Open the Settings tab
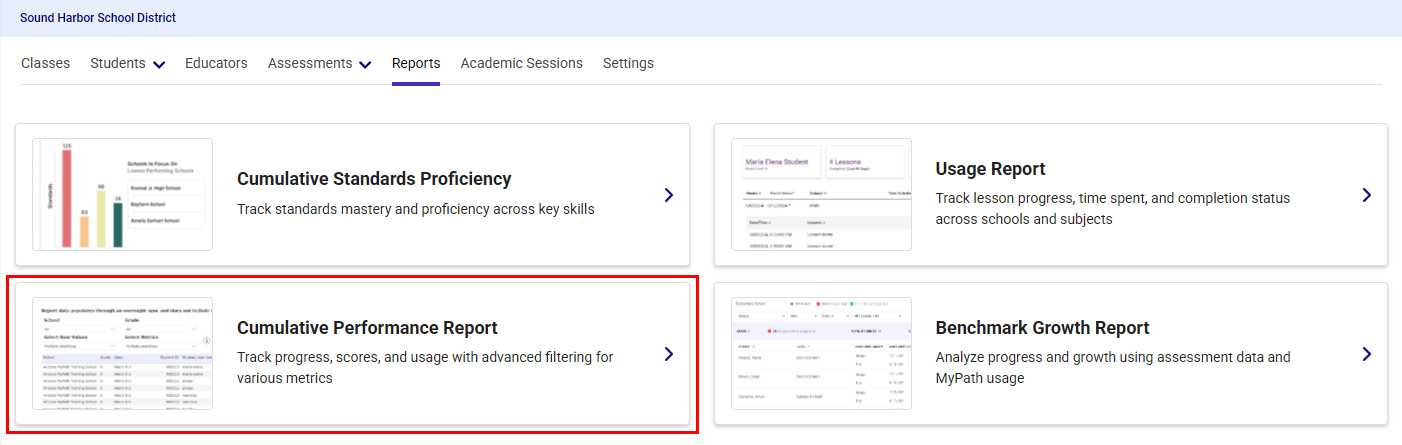 pyautogui.click(x=628, y=63)
